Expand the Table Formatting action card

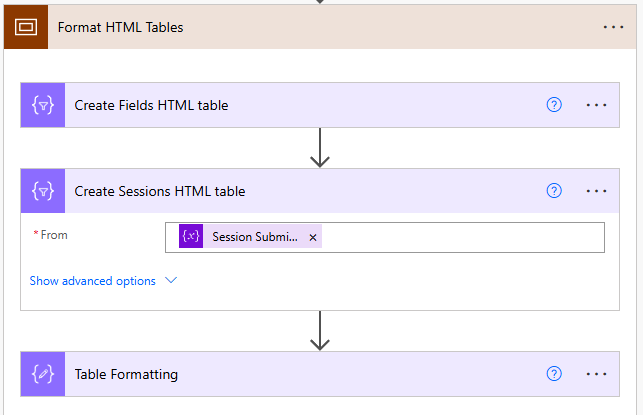[300, 375]
